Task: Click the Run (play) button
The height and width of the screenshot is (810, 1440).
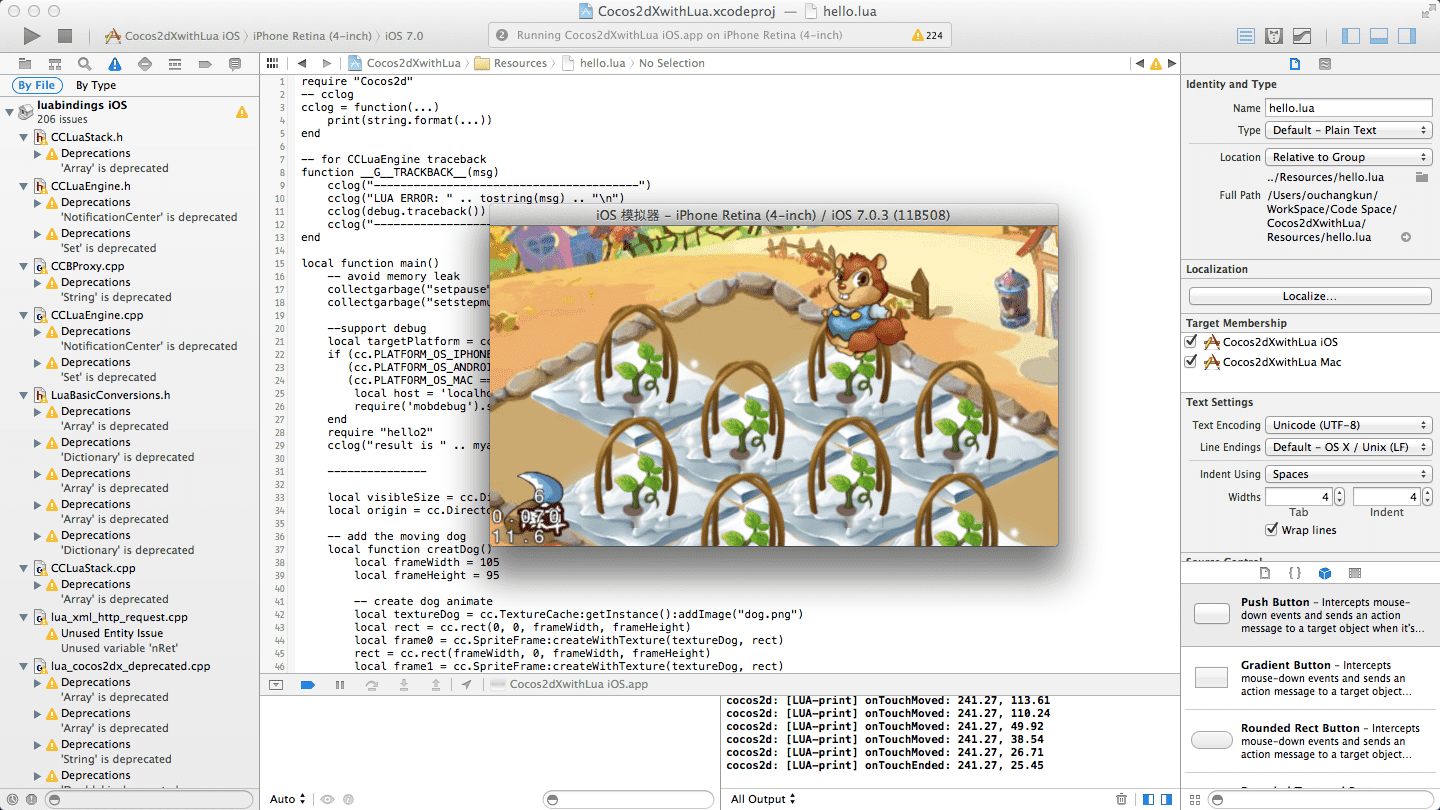Action: [x=32, y=36]
